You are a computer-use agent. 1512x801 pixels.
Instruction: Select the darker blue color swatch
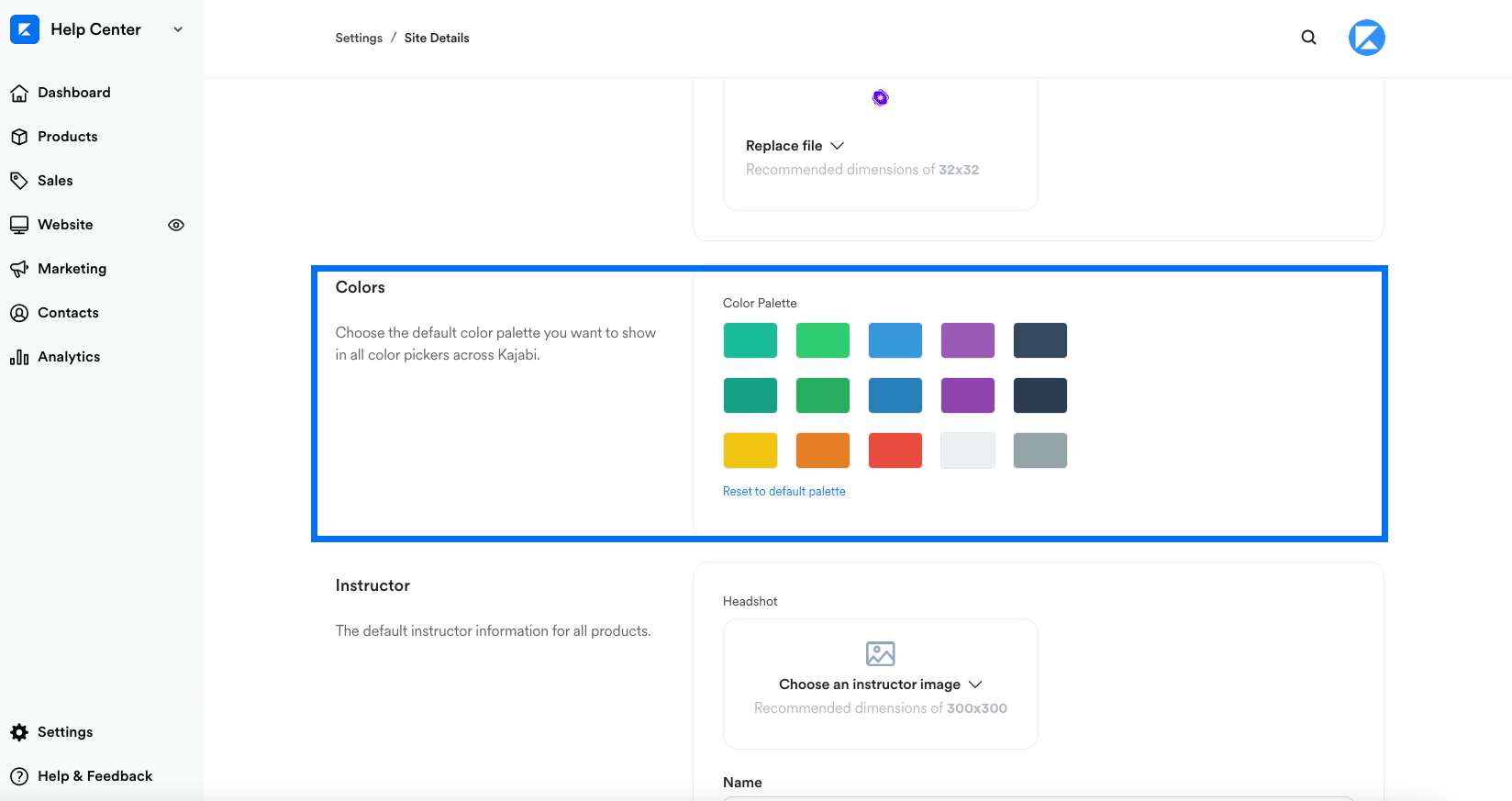[895, 395]
